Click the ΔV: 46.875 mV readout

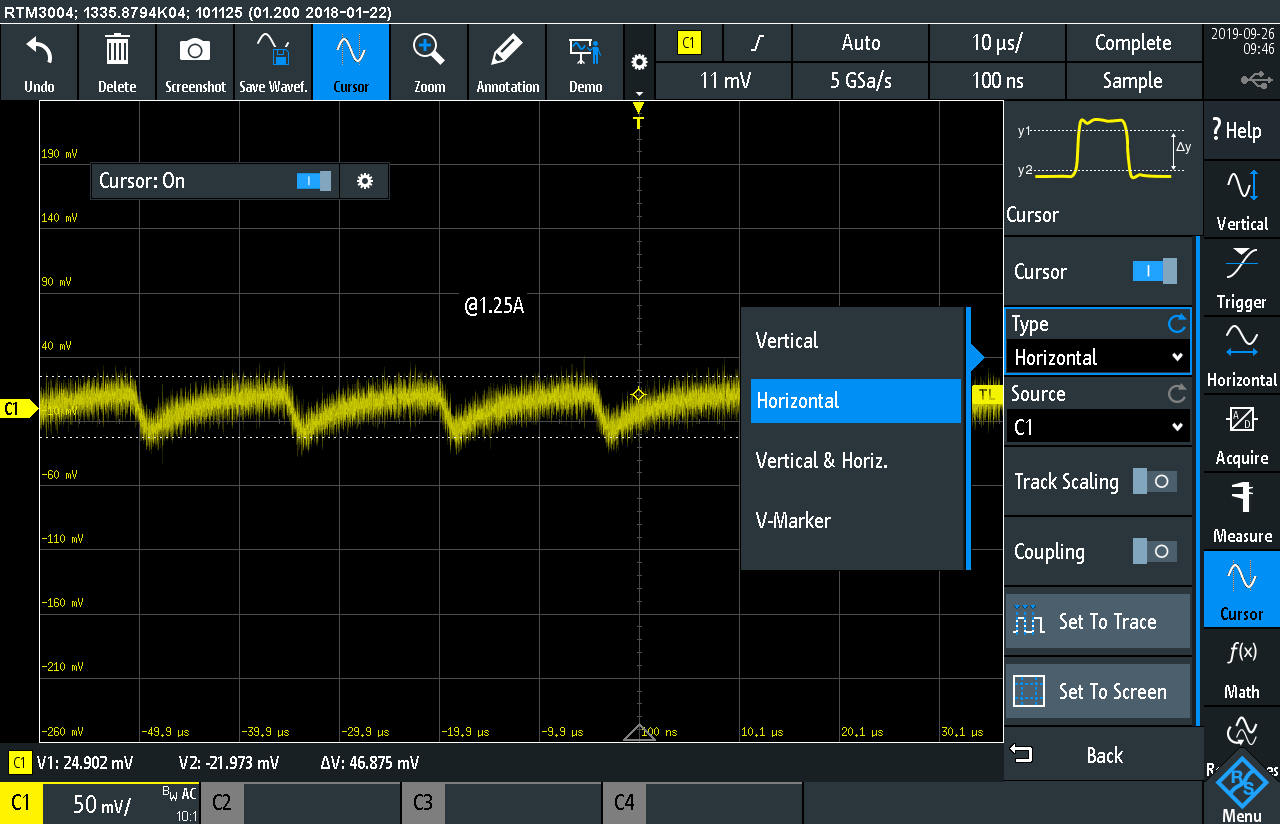(369, 763)
